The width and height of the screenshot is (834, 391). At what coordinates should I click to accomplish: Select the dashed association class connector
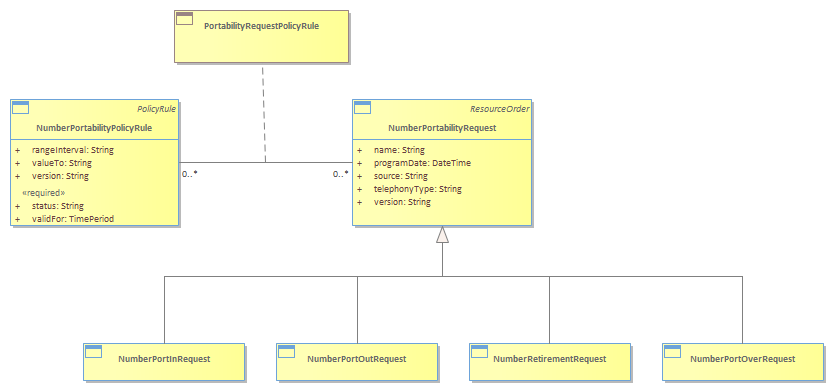pyautogui.click(x=264, y=113)
